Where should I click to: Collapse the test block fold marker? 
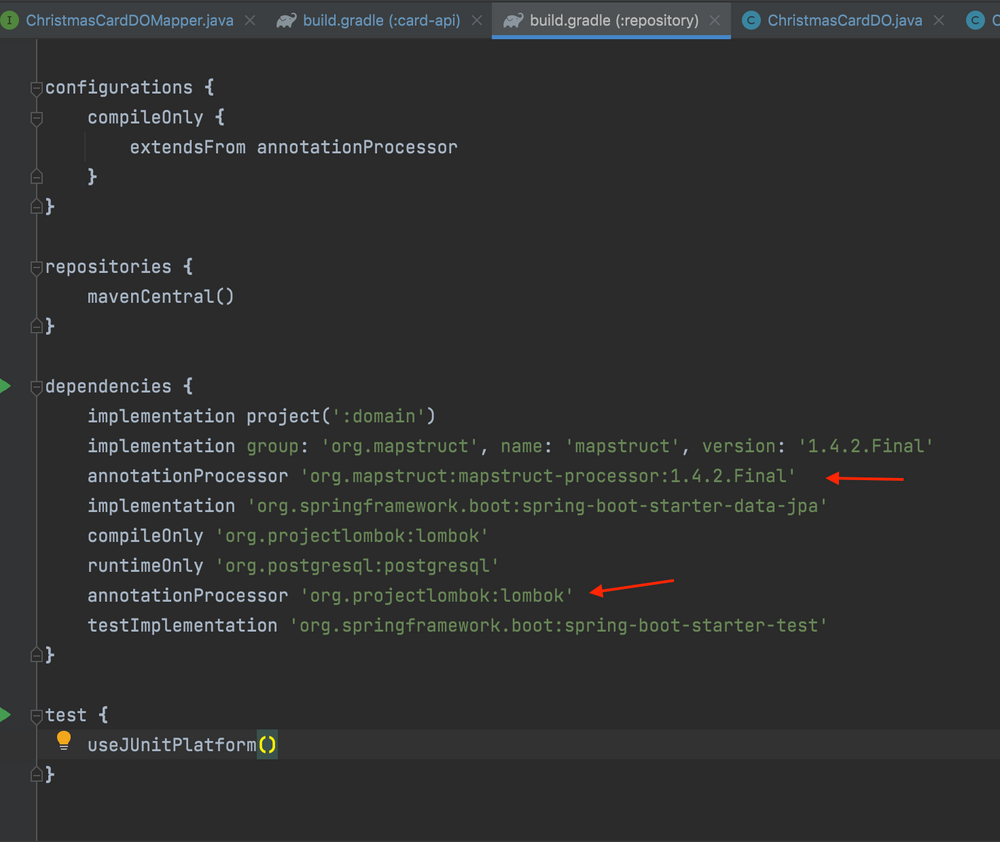click(35, 714)
